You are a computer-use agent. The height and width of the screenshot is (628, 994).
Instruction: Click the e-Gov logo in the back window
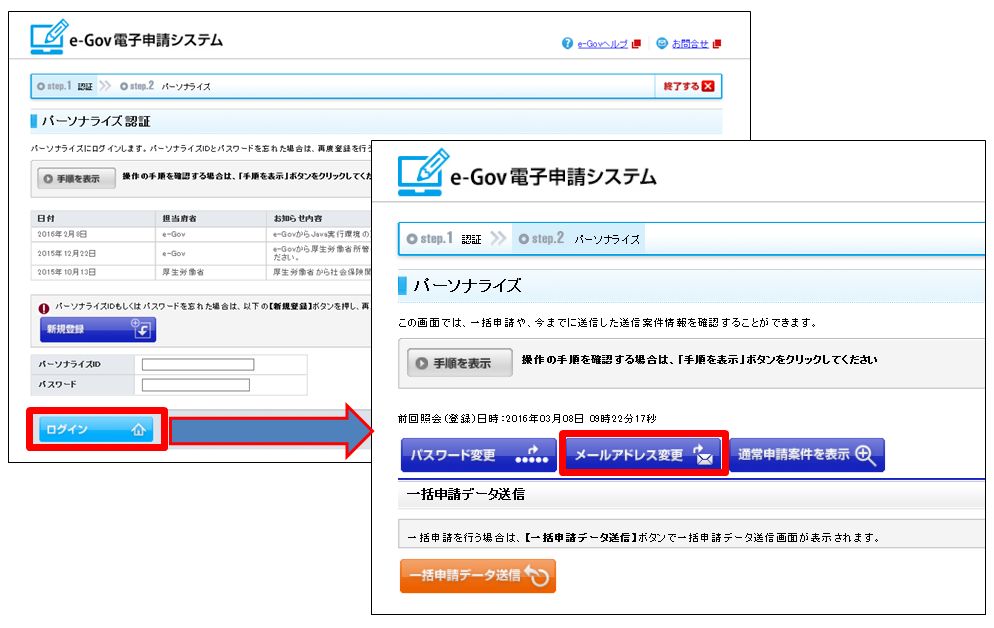click(x=126, y=37)
